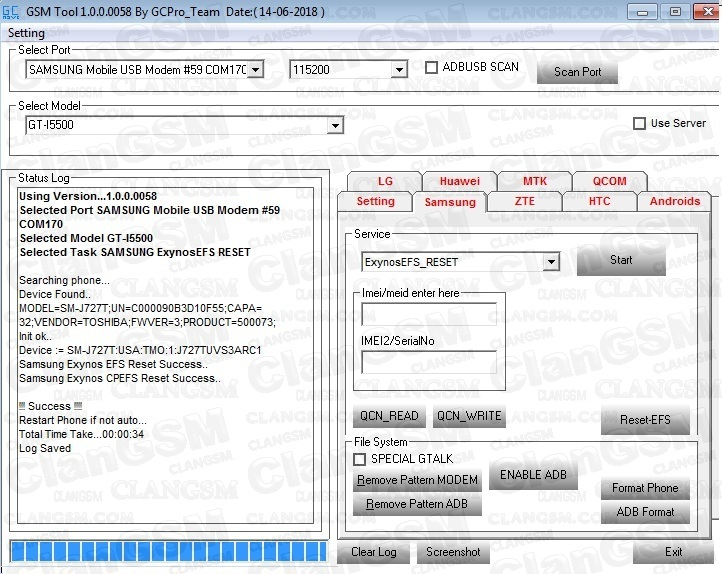Click the Screenshot button

tap(453, 552)
